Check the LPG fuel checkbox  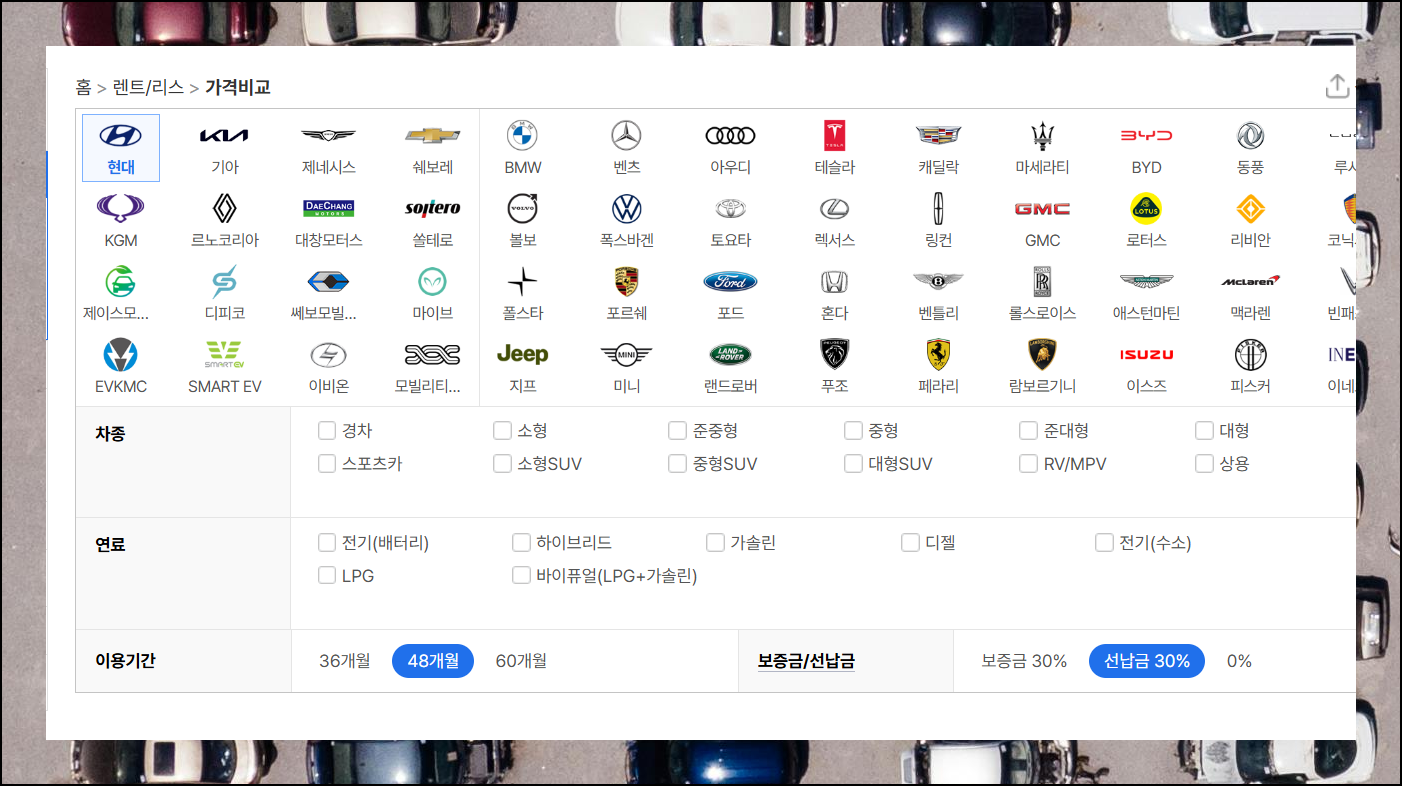click(x=327, y=576)
